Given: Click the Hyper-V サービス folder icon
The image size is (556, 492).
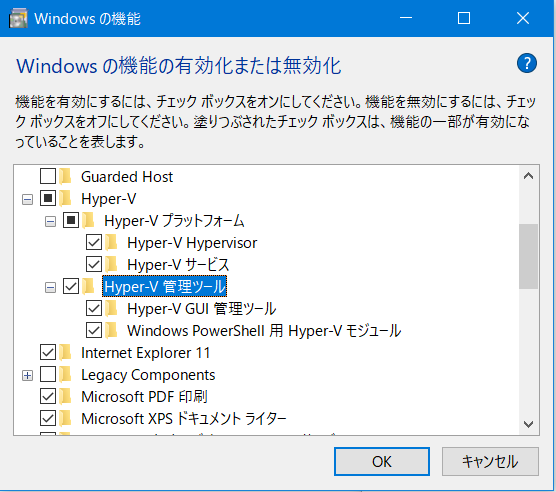Looking at the screenshot, I should (x=112, y=264).
